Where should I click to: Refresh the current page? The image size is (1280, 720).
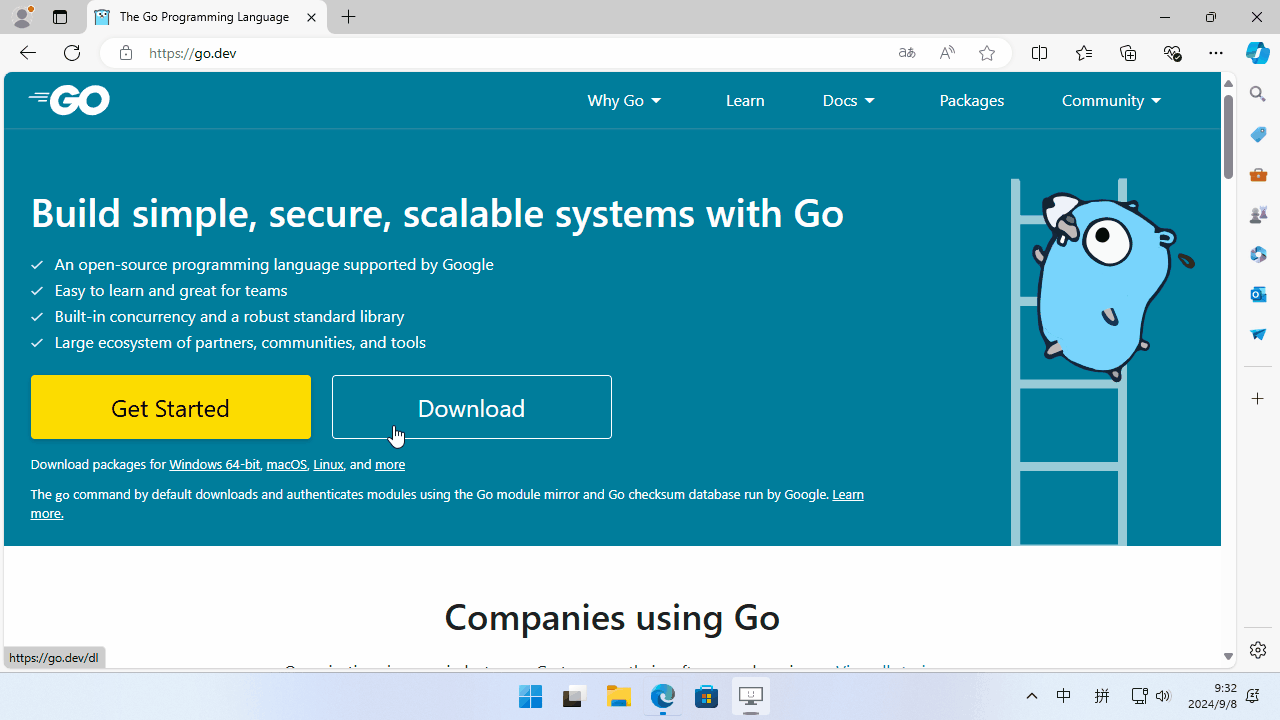(71, 52)
